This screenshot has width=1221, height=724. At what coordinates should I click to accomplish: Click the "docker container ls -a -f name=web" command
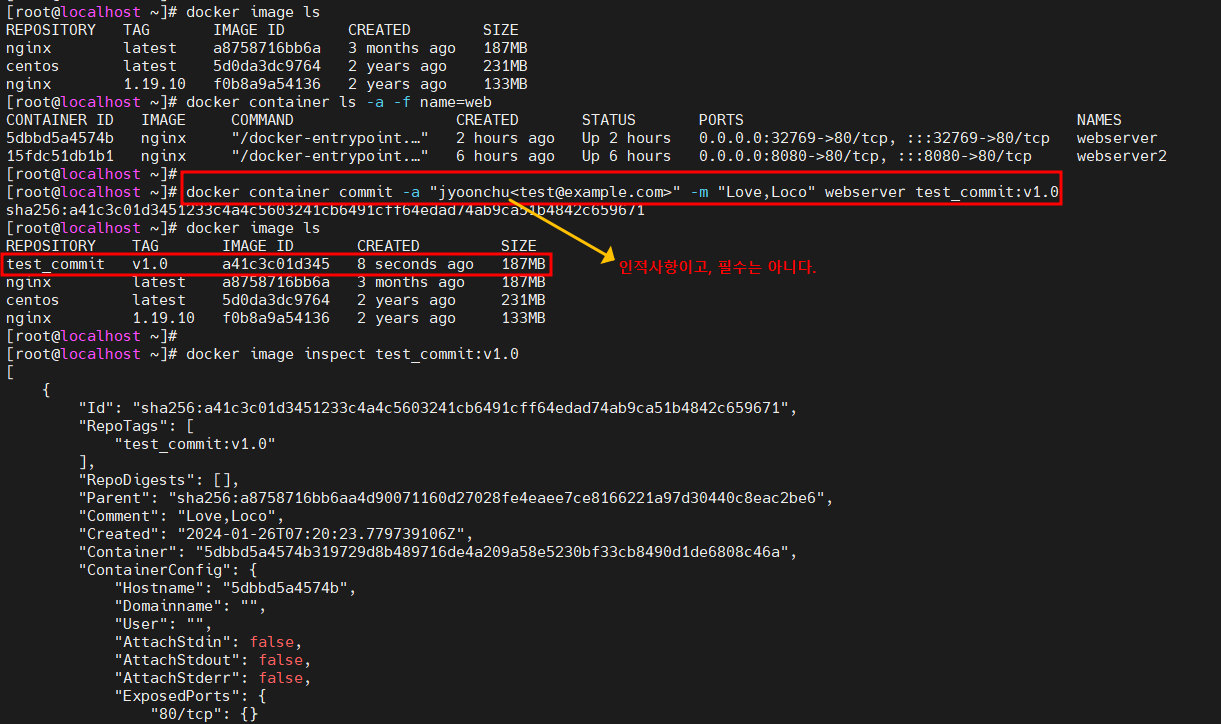(339, 102)
